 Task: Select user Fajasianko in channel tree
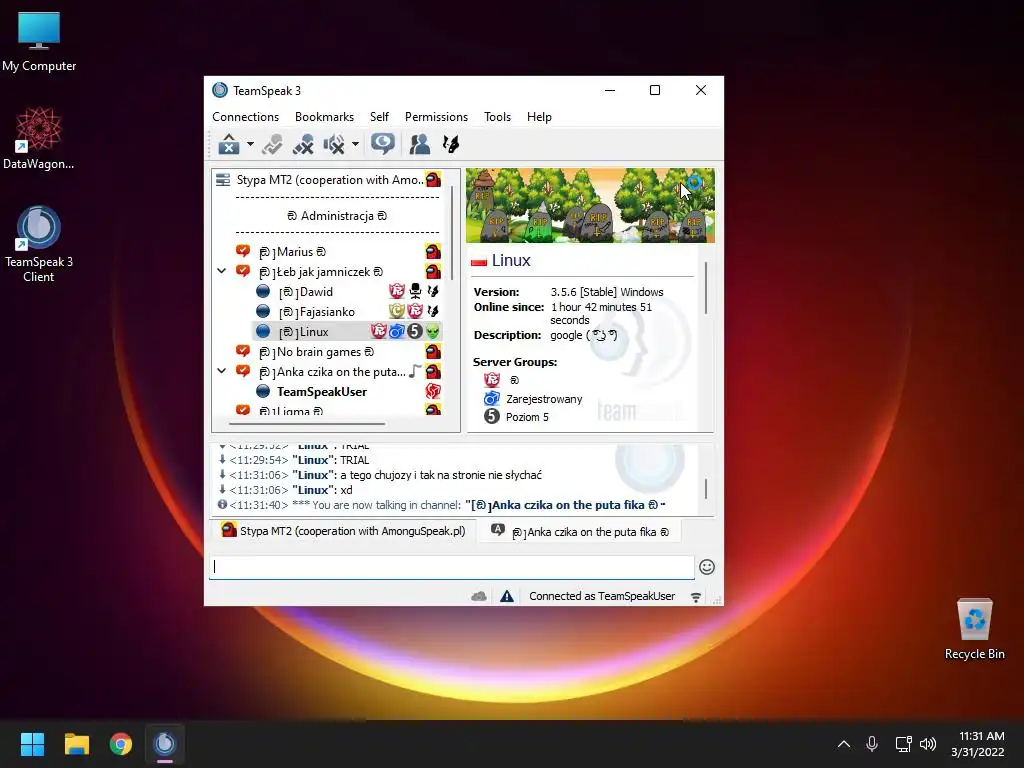[347, 312]
